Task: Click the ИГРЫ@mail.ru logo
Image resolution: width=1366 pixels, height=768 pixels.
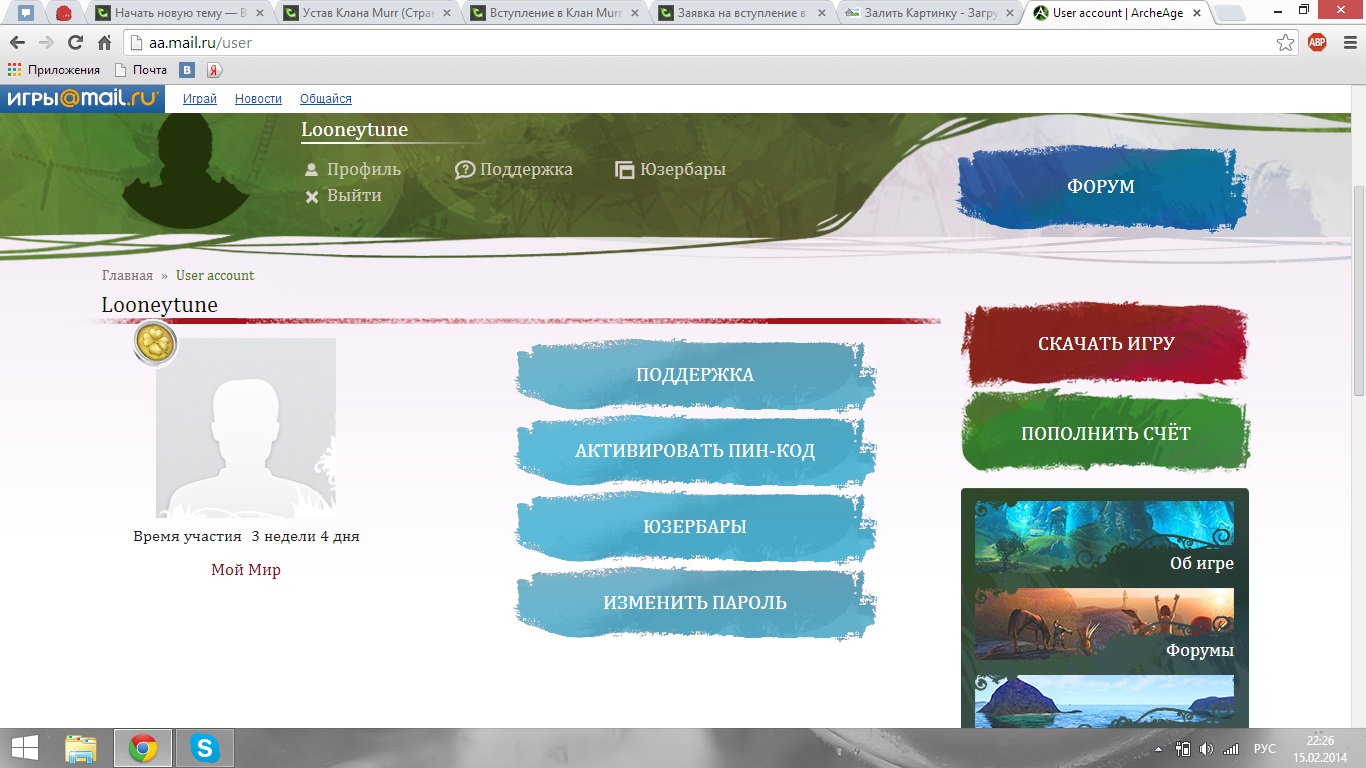Action: pos(82,99)
